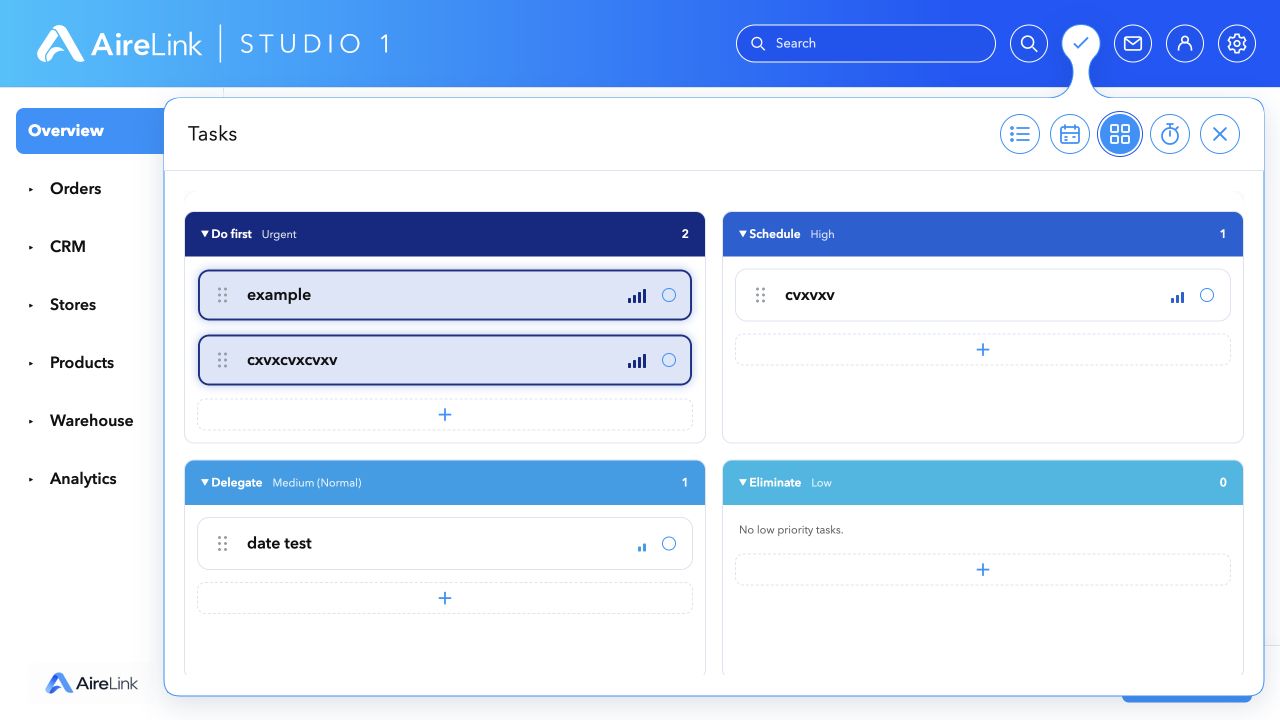Close the Tasks panel

(1220, 134)
